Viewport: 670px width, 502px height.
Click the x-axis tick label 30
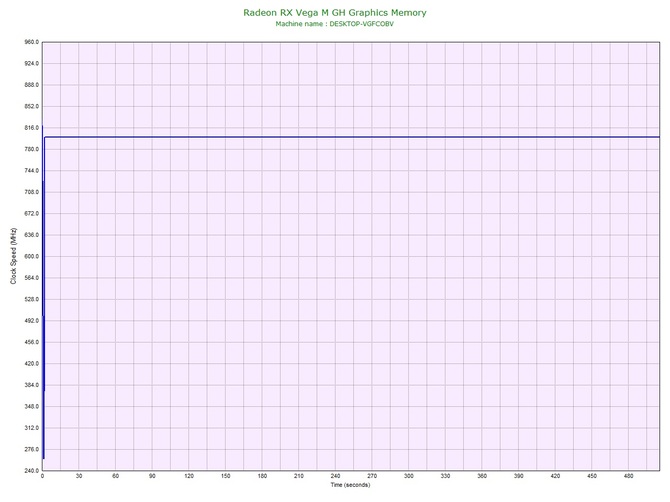[x=79, y=476]
